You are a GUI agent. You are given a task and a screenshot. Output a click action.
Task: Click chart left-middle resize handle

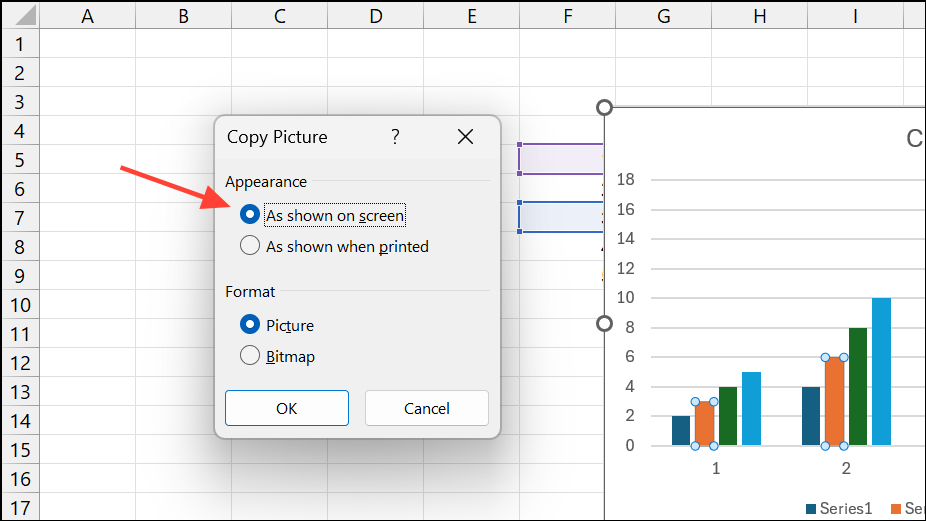[x=604, y=323]
